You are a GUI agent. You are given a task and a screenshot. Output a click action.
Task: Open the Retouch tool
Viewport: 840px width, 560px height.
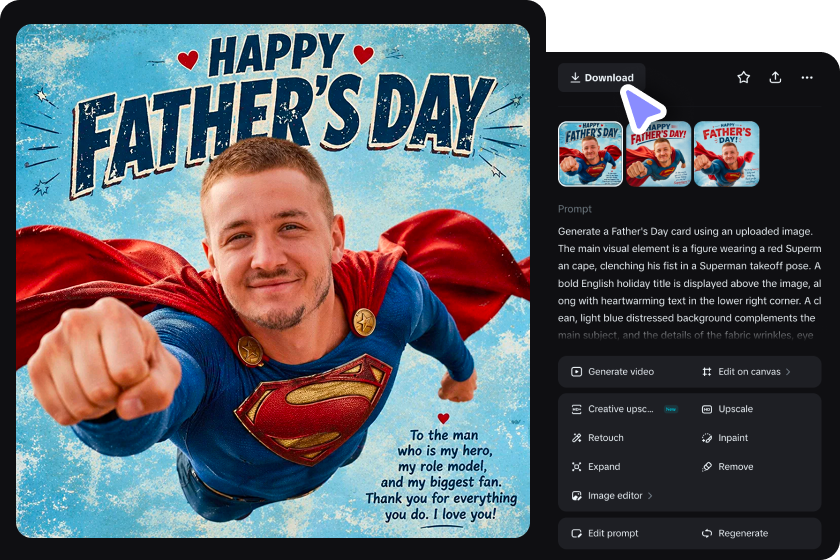tap(597, 438)
